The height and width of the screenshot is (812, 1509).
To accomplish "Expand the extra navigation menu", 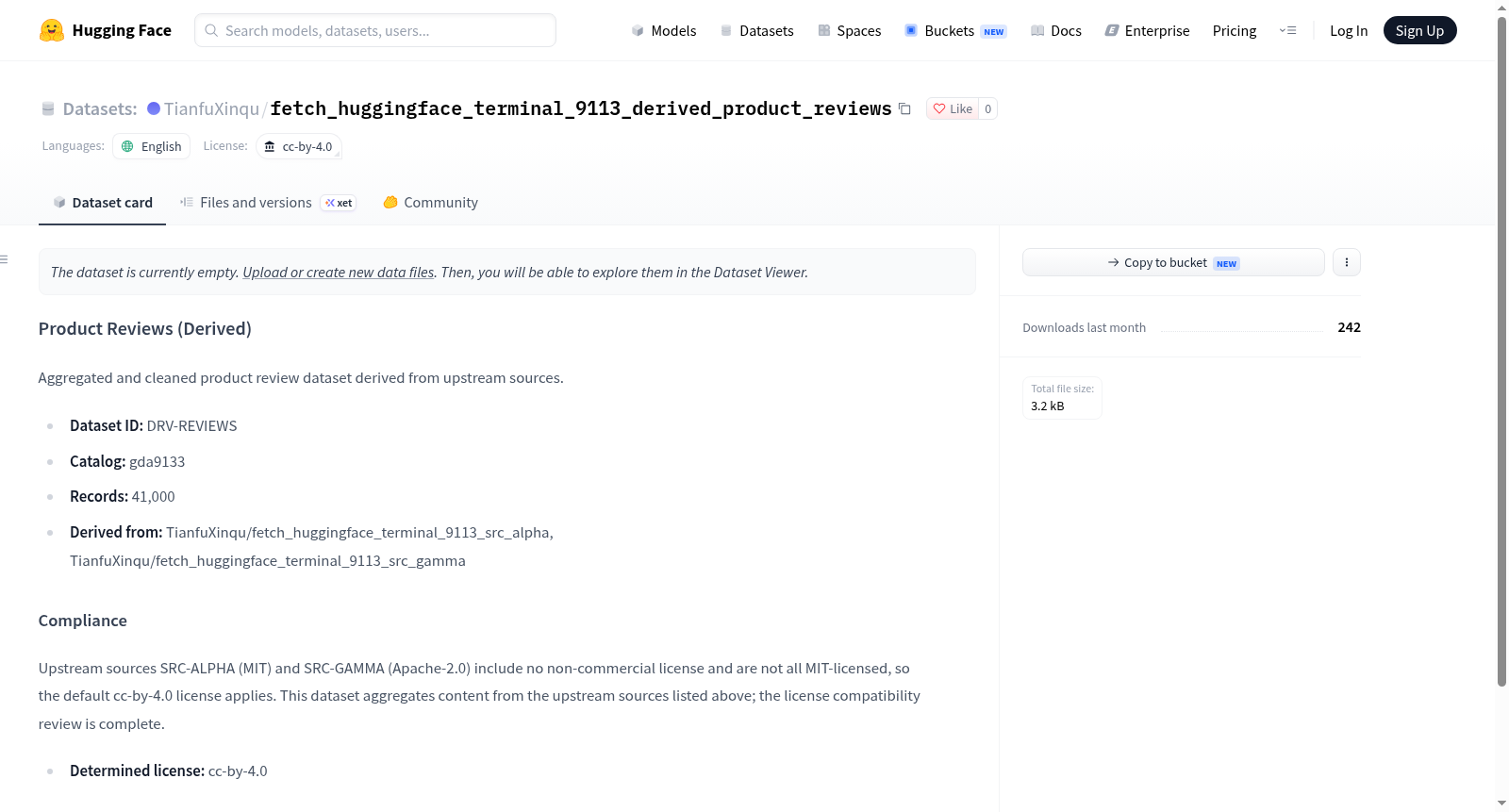I will pyautogui.click(x=1287, y=30).
